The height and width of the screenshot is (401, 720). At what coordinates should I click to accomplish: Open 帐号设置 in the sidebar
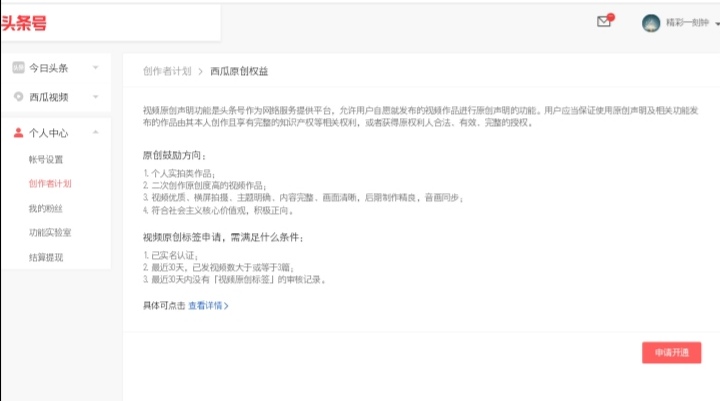[x=46, y=159]
